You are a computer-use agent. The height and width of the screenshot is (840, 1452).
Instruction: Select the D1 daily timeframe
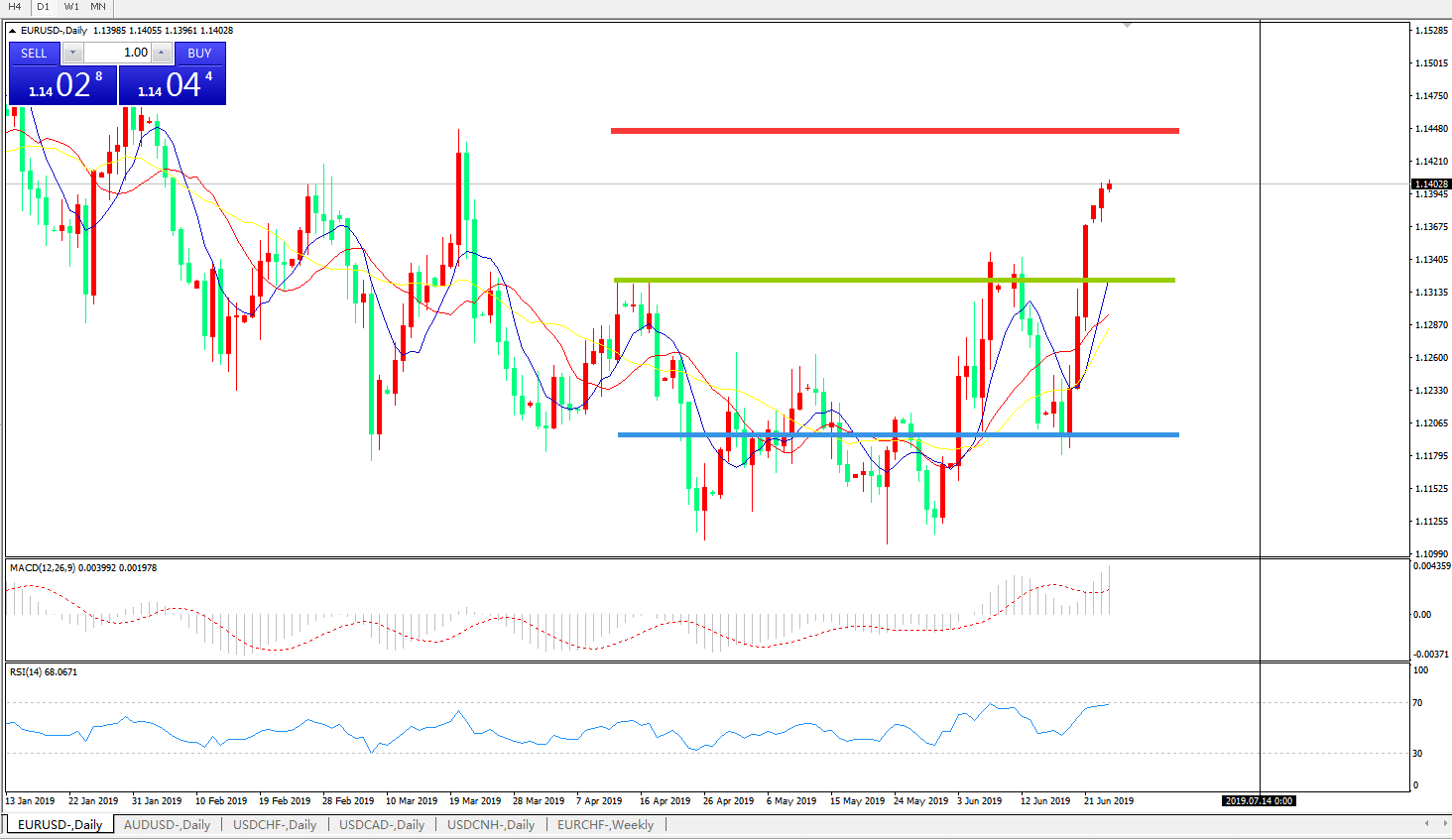tap(44, 7)
